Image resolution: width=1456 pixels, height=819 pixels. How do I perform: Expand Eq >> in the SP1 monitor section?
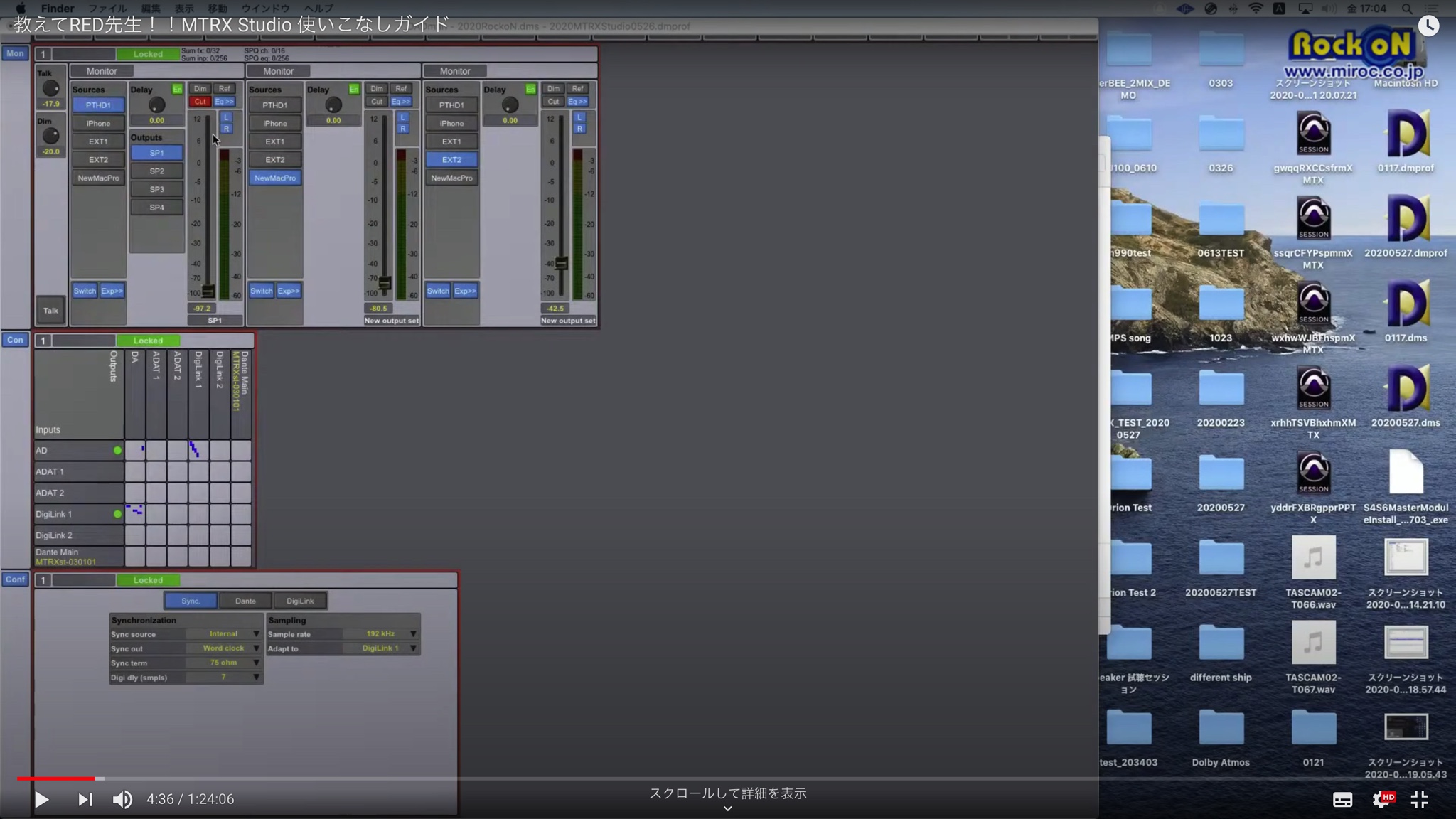coord(225,102)
